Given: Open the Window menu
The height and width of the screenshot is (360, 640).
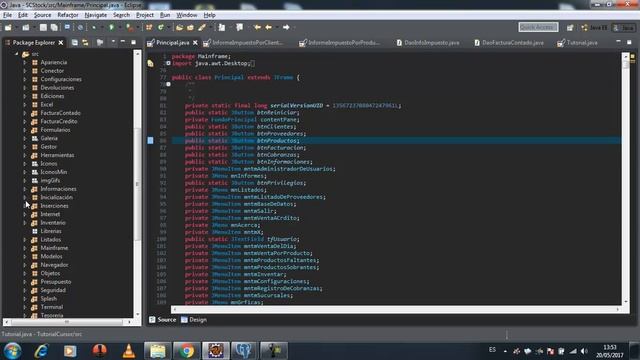Looking at the screenshot, I should point(187,15).
